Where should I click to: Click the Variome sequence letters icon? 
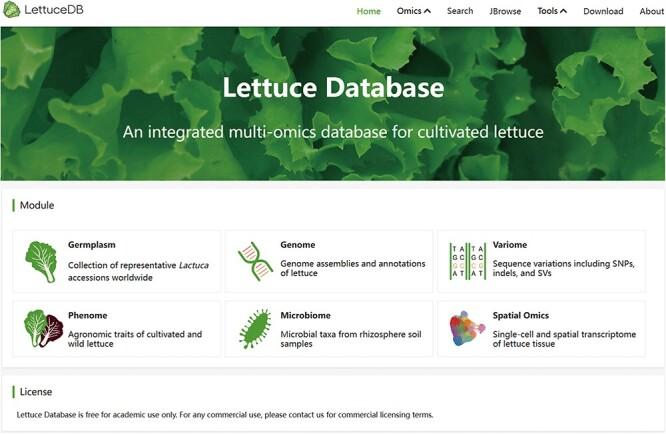point(468,261)
